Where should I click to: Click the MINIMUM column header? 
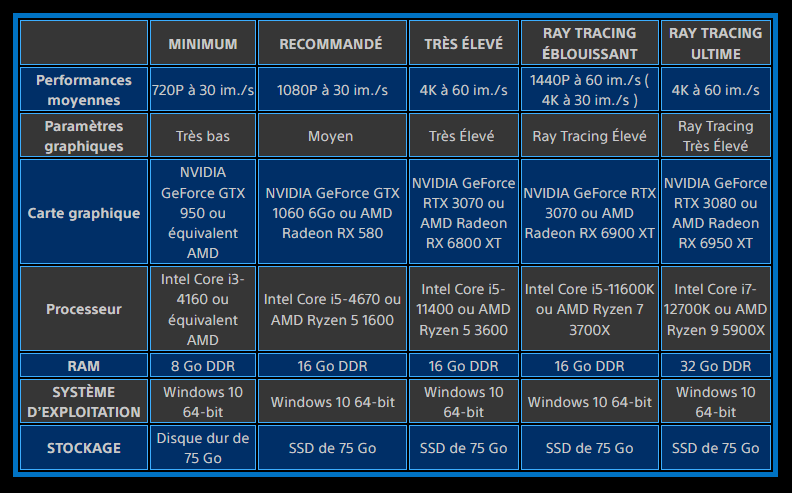point(203,44)
